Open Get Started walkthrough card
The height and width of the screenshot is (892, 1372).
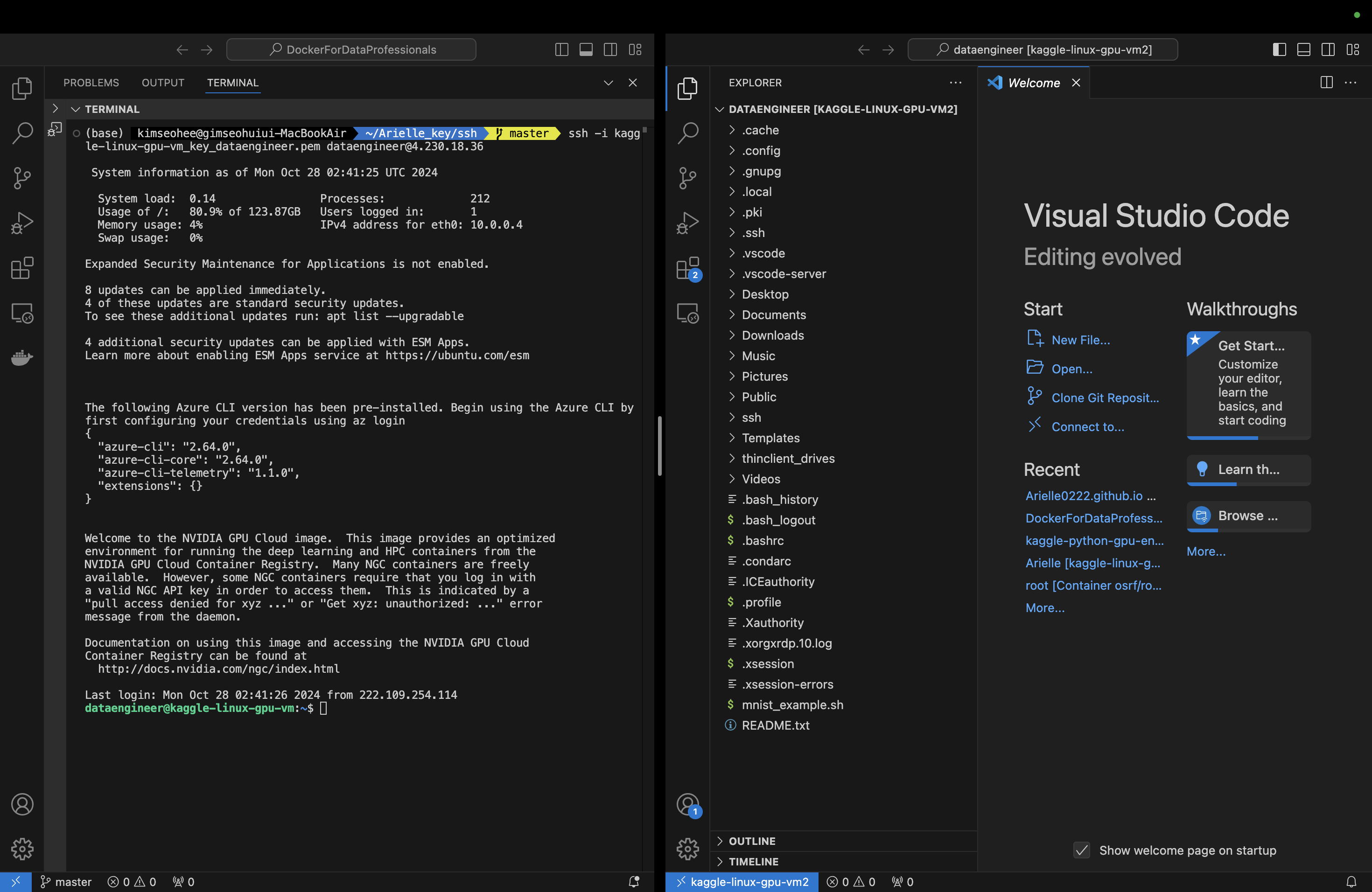coord(1249,385)
